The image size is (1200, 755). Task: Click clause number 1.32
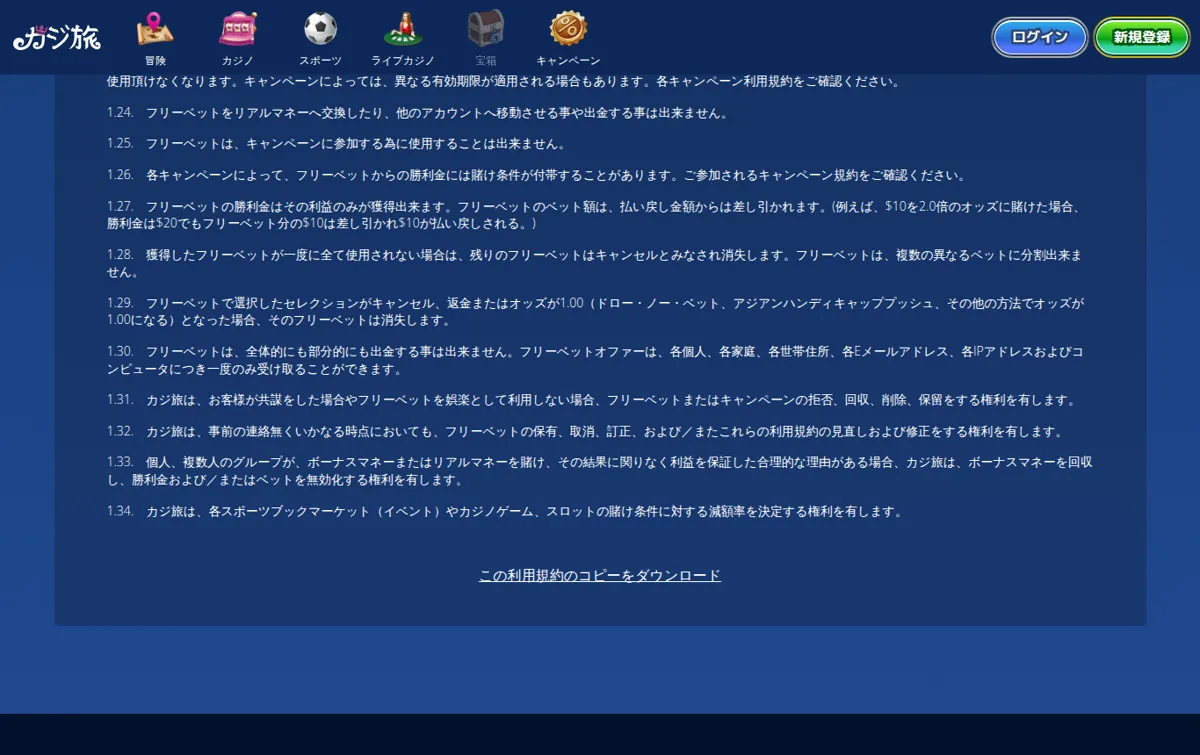click(120, 432)
